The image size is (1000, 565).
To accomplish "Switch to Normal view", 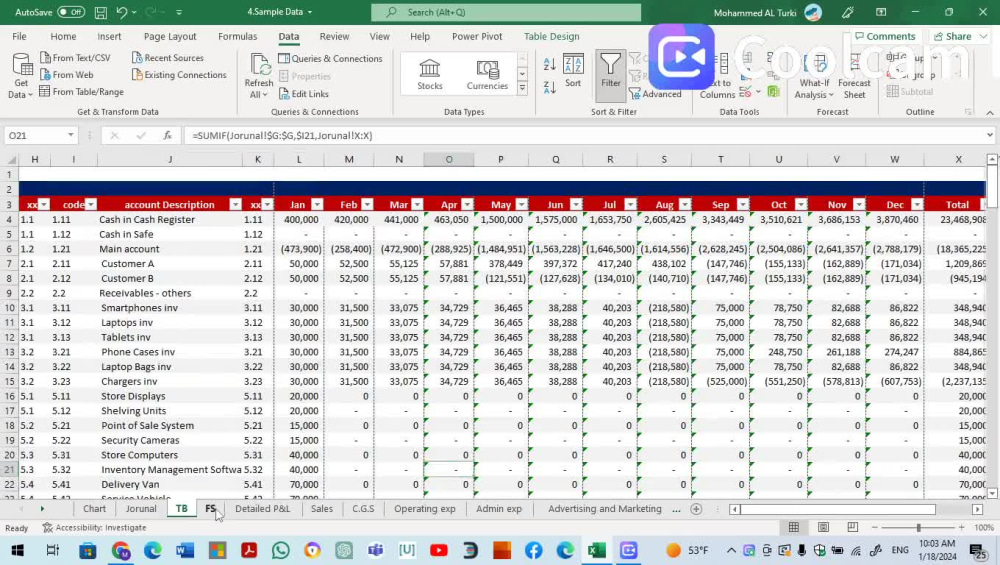I will 794,527.
